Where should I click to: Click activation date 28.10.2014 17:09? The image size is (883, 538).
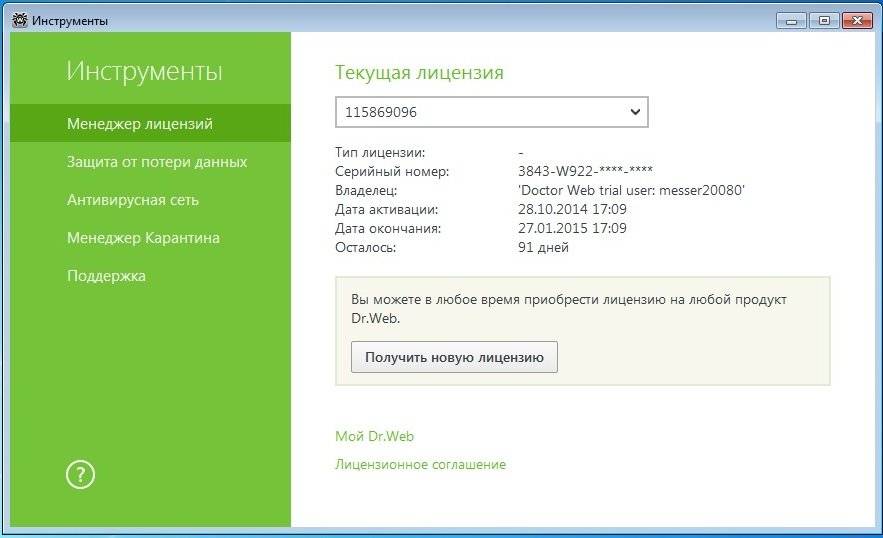tap(572, 209)
